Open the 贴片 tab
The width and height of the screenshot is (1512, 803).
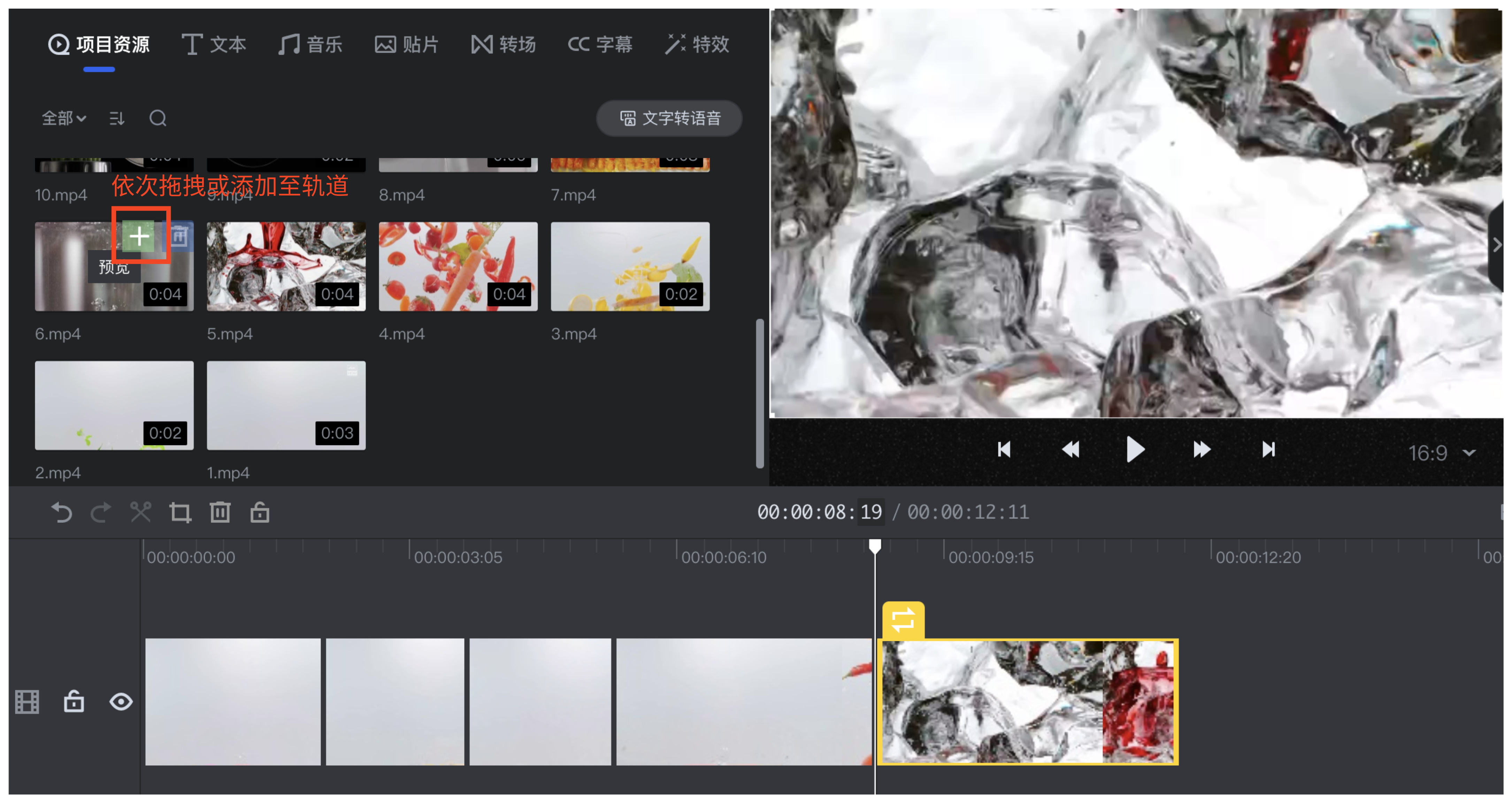click(x=406, y=44)
